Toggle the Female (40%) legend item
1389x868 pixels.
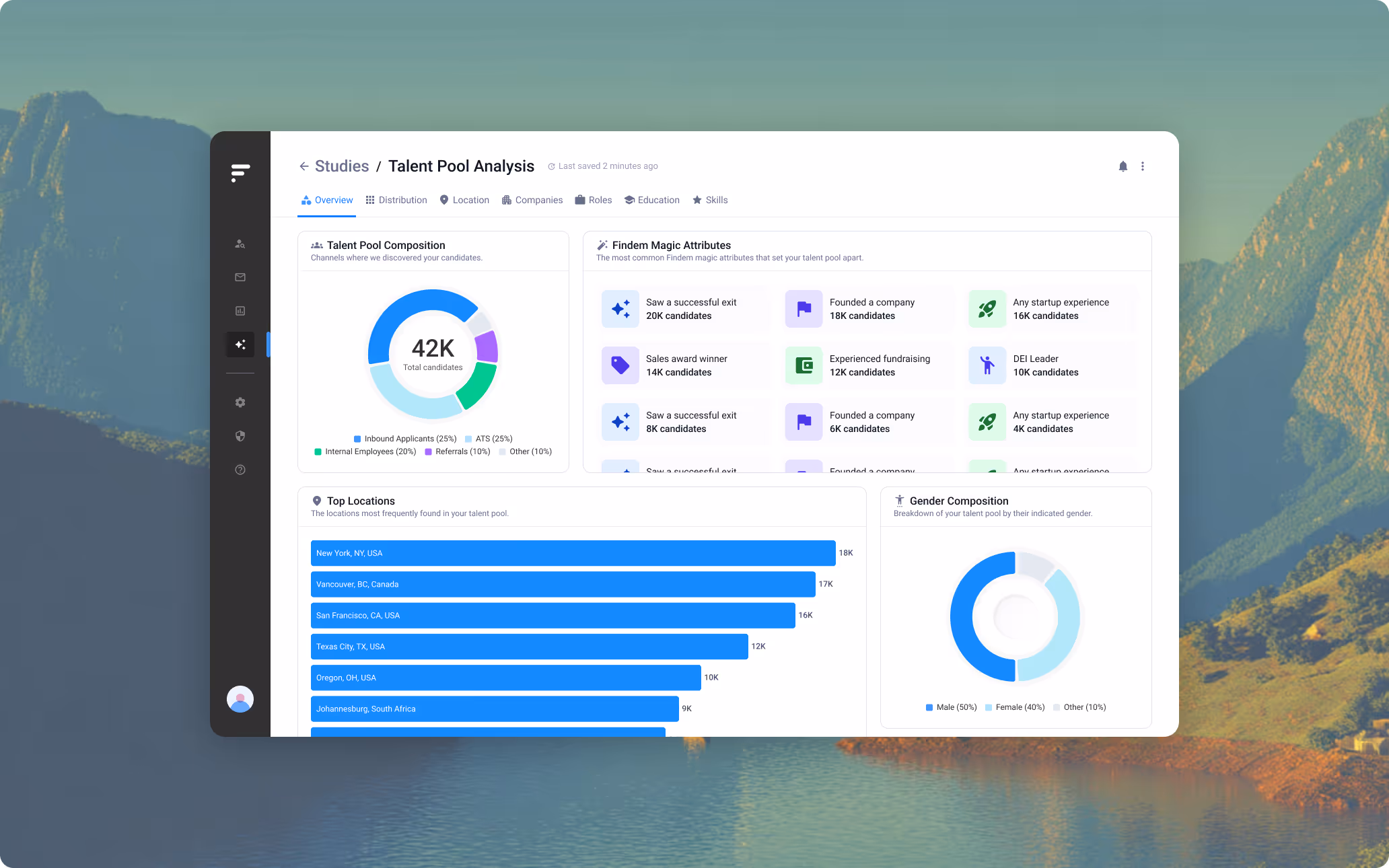(1015, 707)
